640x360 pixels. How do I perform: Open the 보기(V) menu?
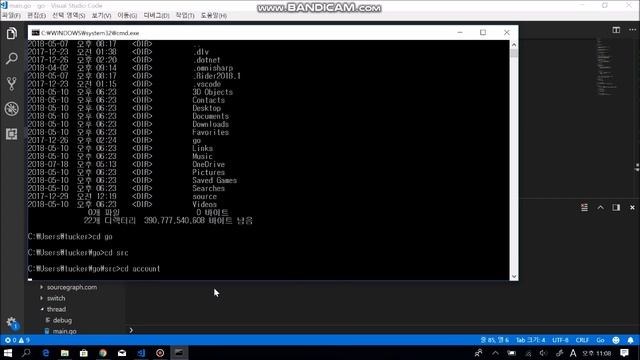tap(101, 16)
